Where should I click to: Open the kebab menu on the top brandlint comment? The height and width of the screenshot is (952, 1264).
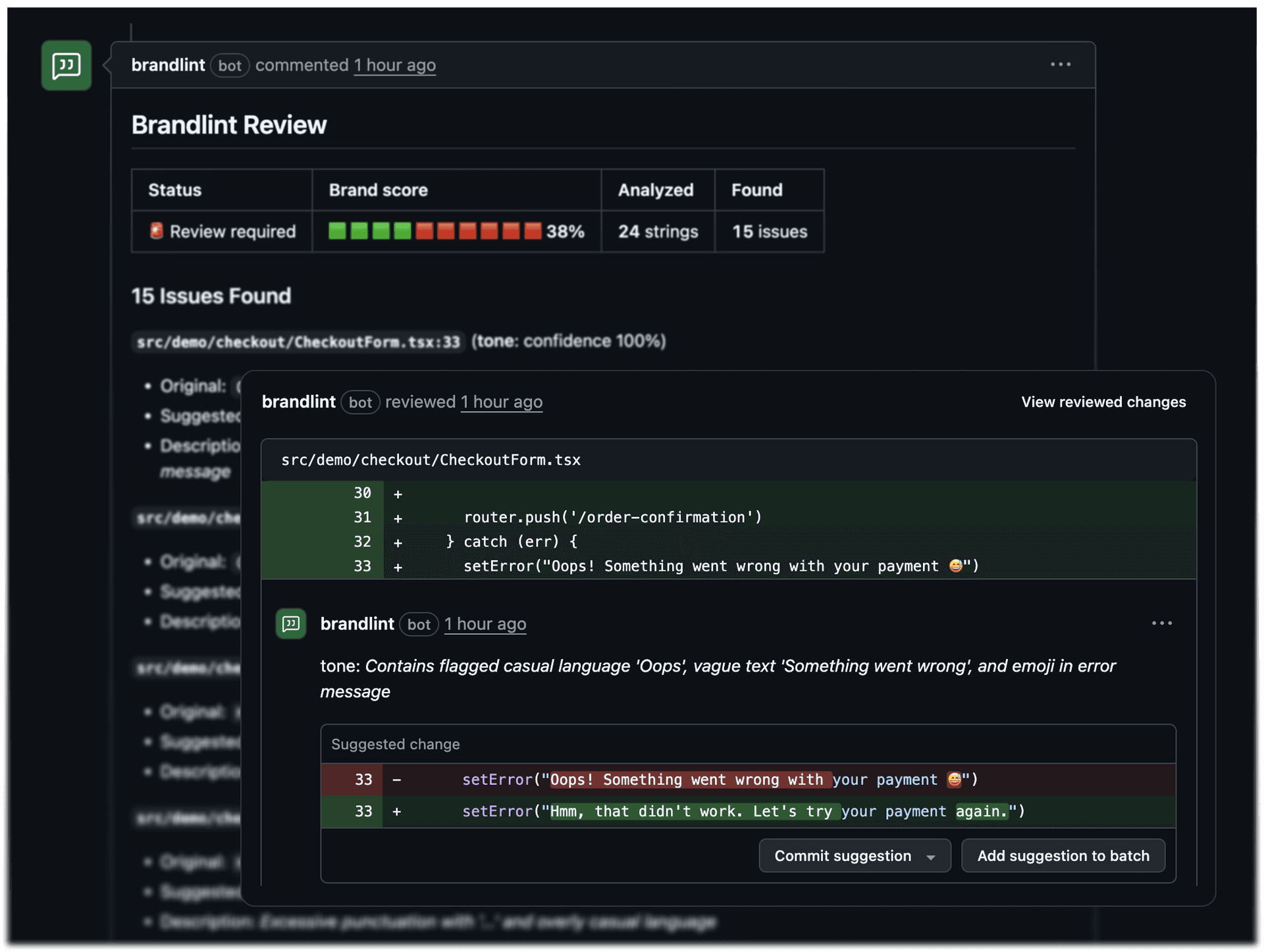pos(1061,65)
